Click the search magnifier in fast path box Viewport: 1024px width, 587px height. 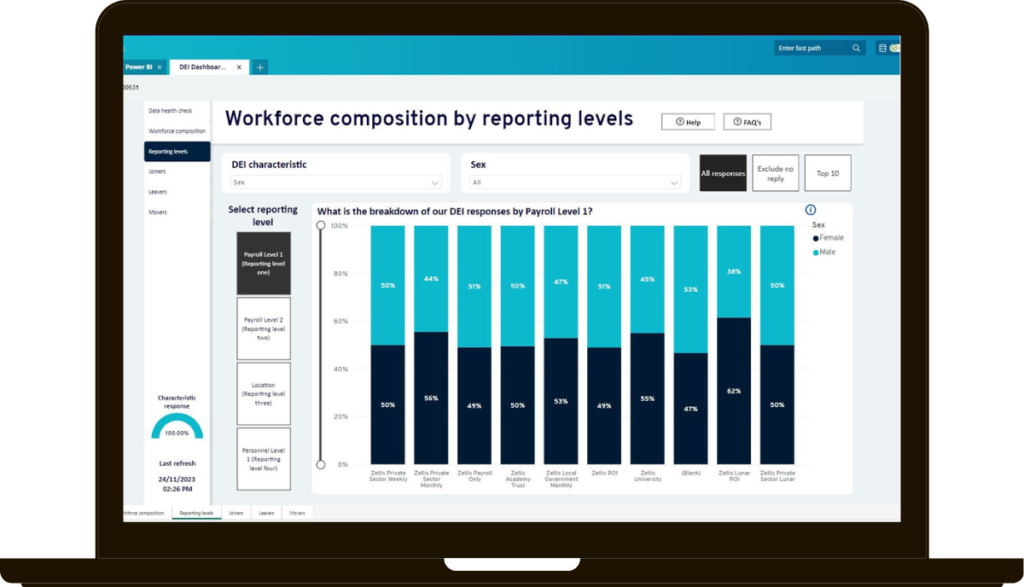(x=856, y=48)
